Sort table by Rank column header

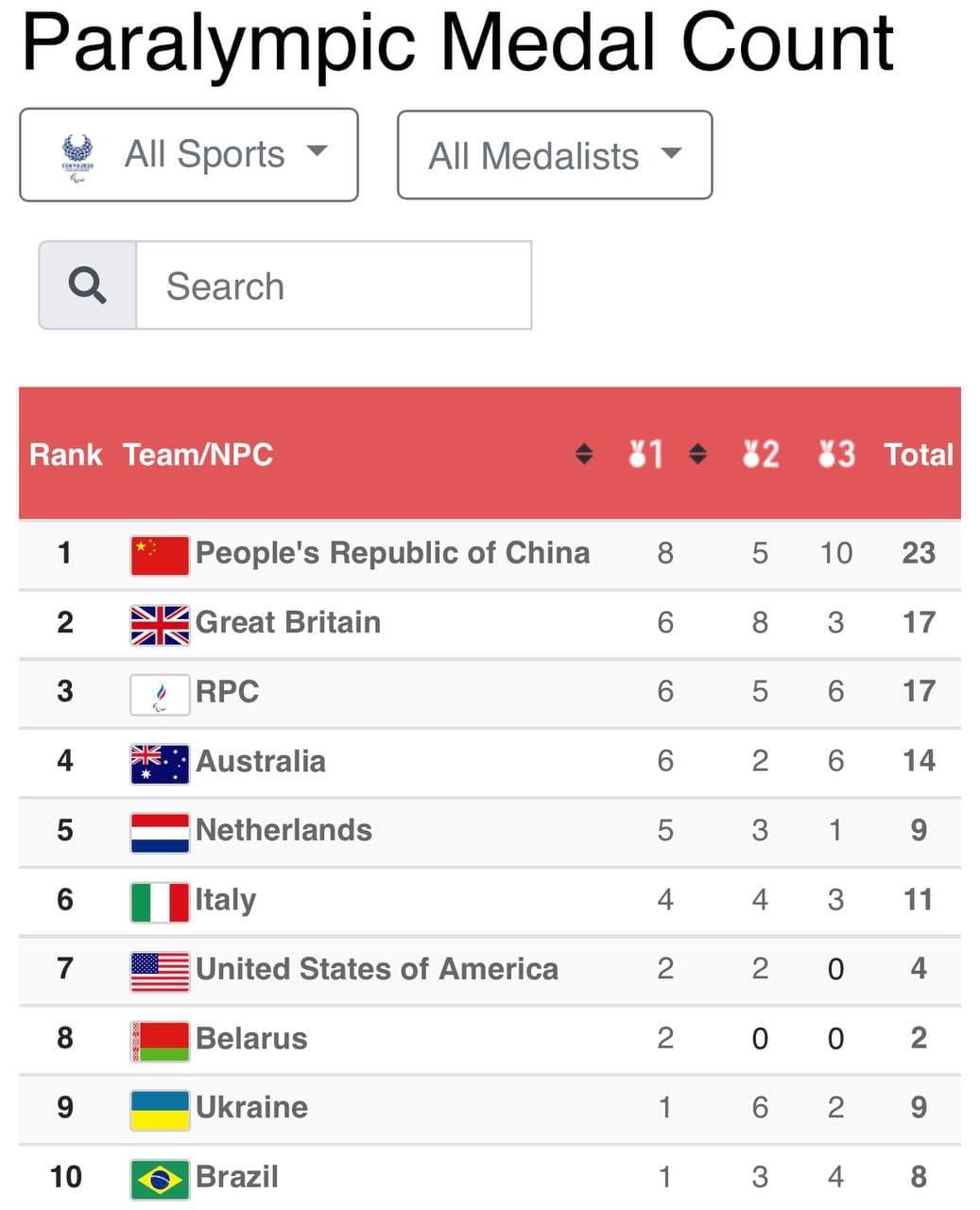(65, 455)
